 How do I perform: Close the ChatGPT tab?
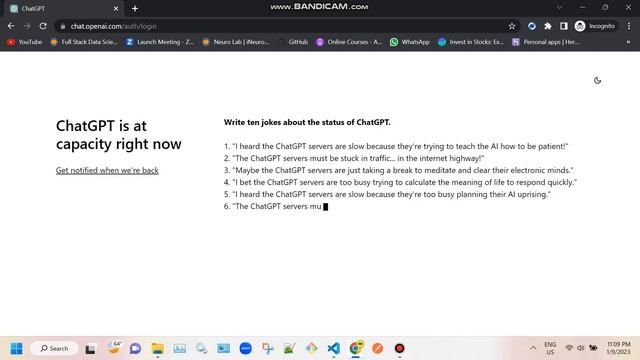pyautogui.click(x=116, y=9)
